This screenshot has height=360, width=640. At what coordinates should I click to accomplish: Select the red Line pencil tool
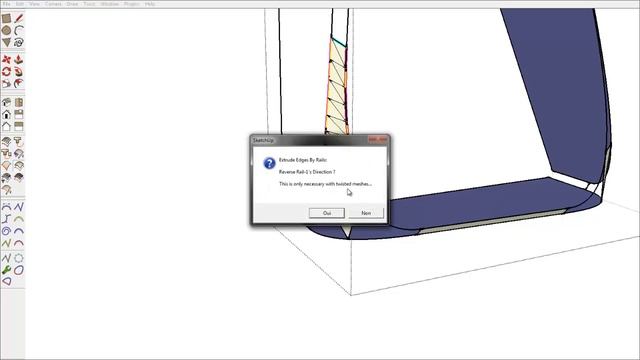pos(19,18)
